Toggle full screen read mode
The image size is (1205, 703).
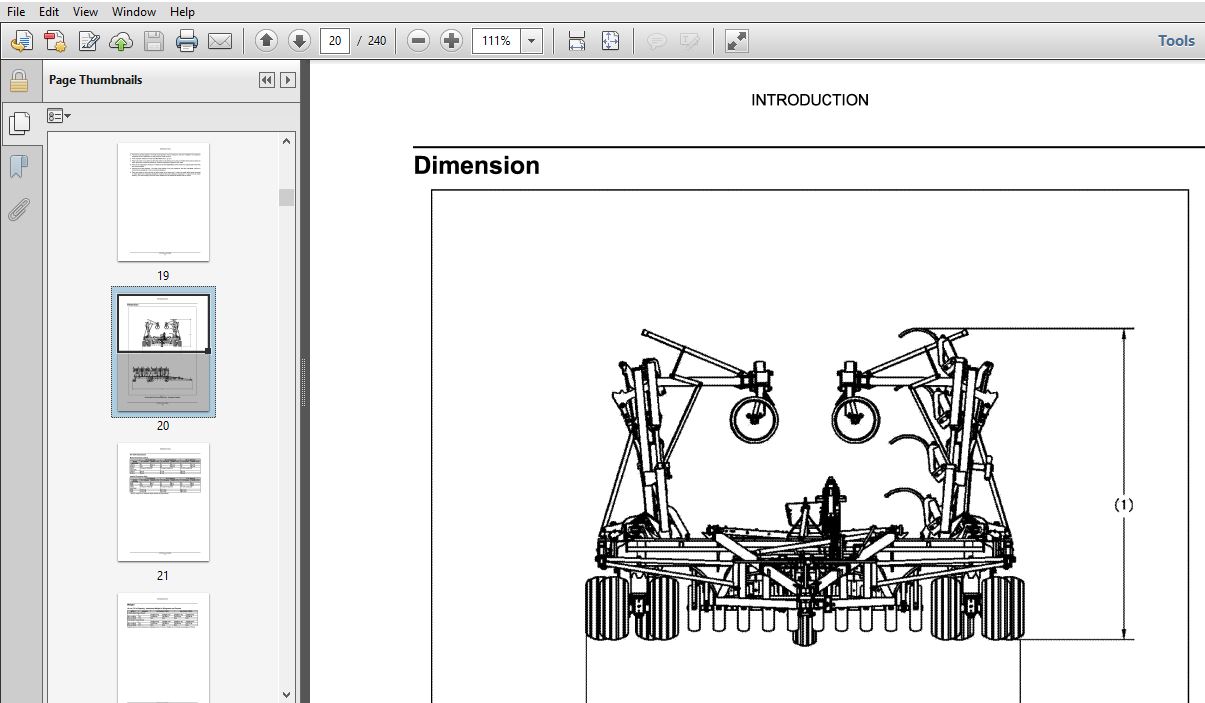[736, 41]
